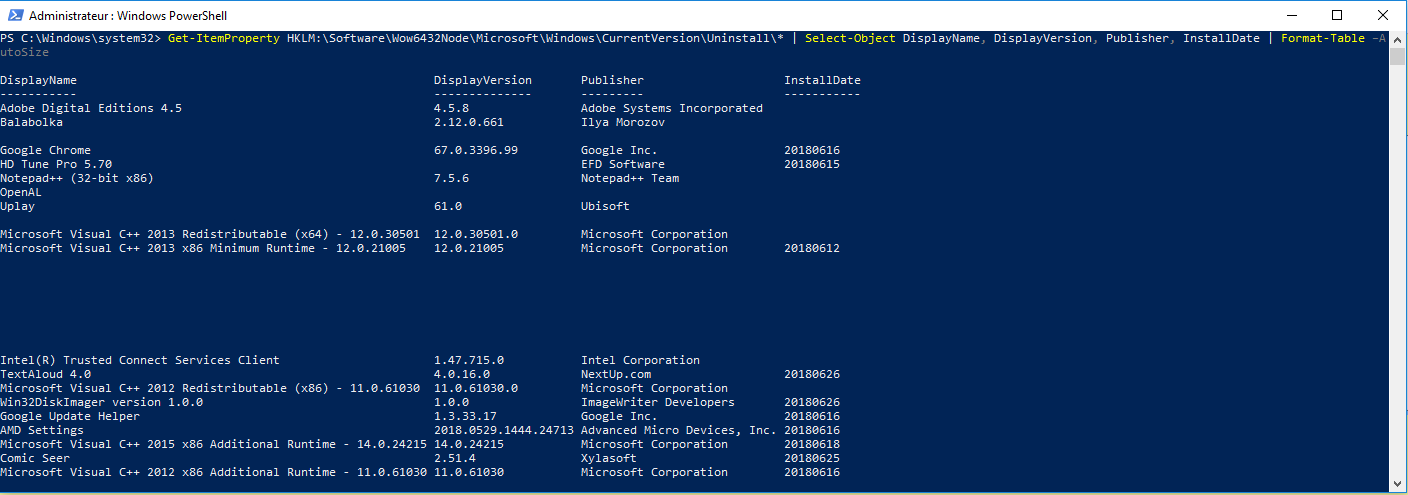1408x495 pixels.
Task: Click the Publisher column header
Action: [x=612, y=80]
